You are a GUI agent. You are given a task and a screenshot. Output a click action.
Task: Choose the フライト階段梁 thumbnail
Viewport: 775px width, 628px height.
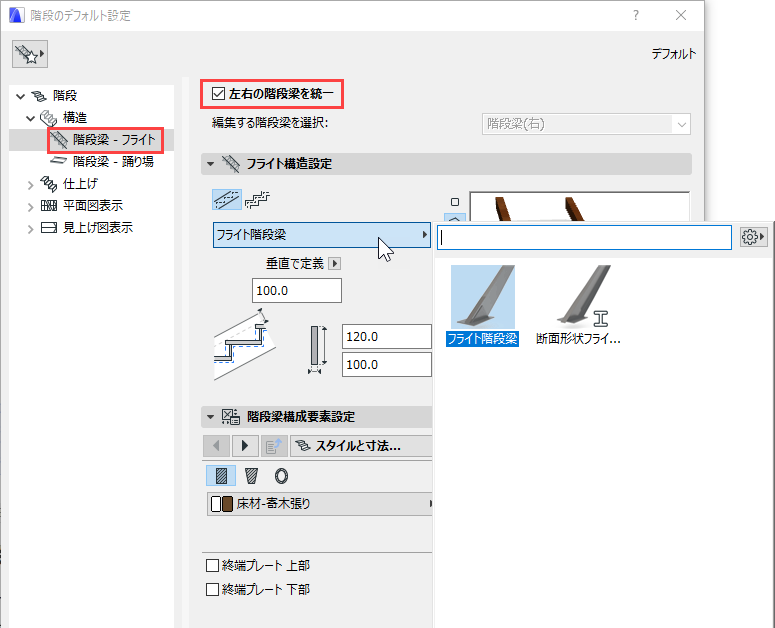pyautogui.click(x=482, y=305)
